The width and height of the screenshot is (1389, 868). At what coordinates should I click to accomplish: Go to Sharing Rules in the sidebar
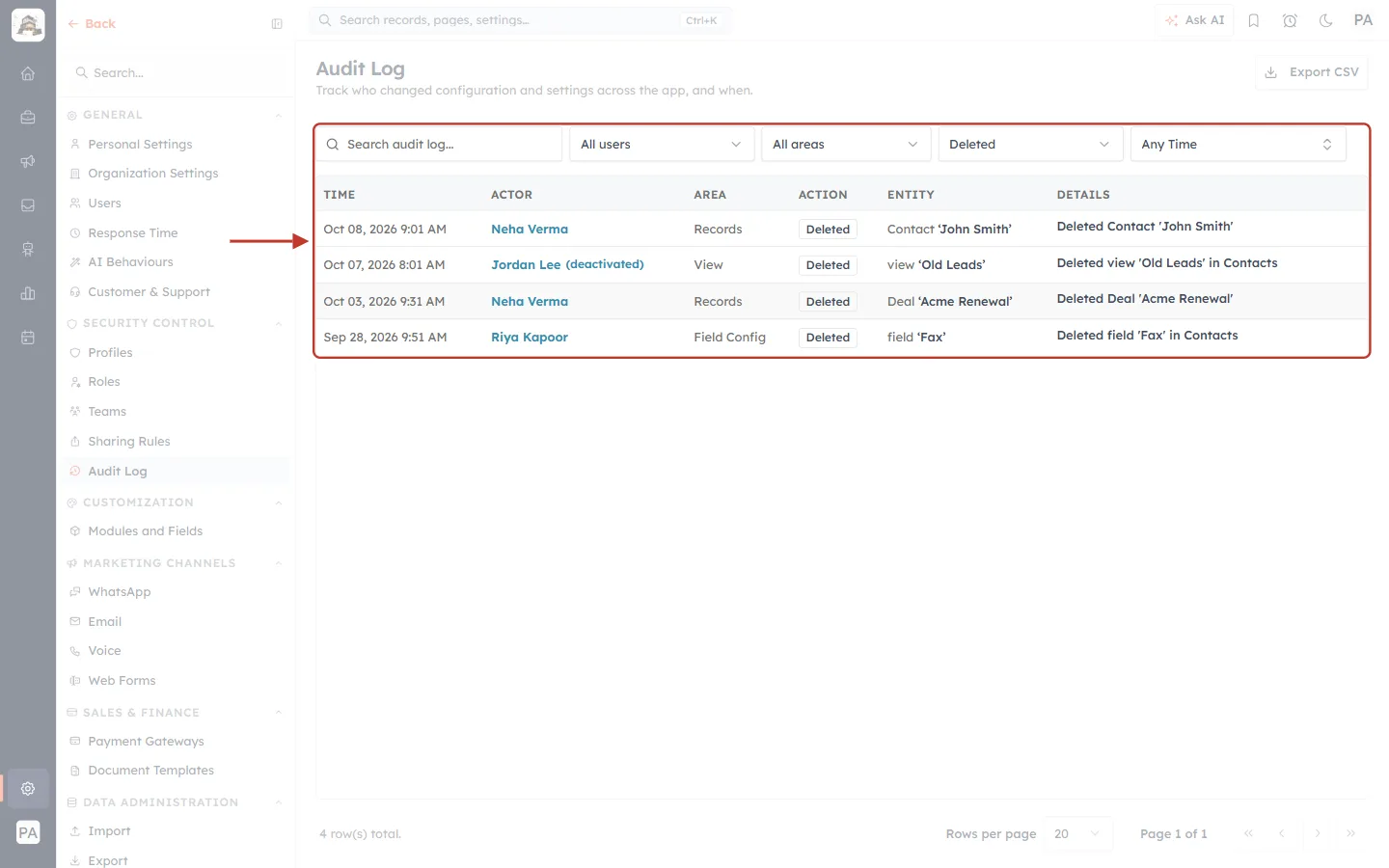point(128,442)
